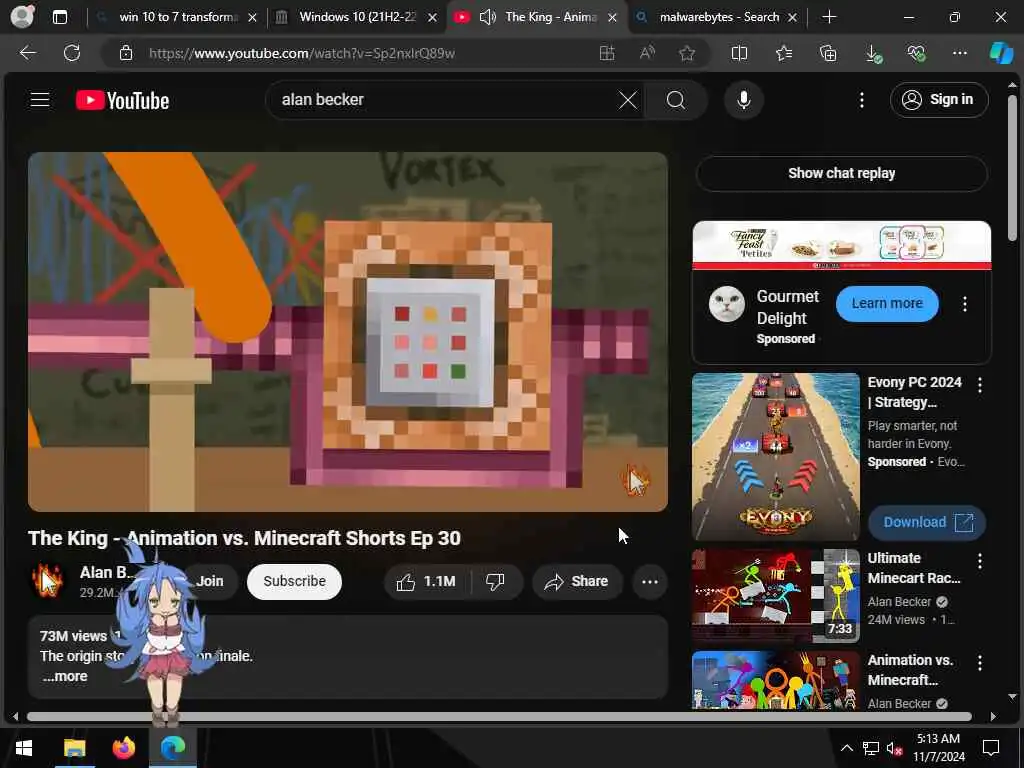Open the YouTube guide hamburger menu
The height and width of the screenshot is (768, 1024).
pyautogui.click(x=40, y=100)
